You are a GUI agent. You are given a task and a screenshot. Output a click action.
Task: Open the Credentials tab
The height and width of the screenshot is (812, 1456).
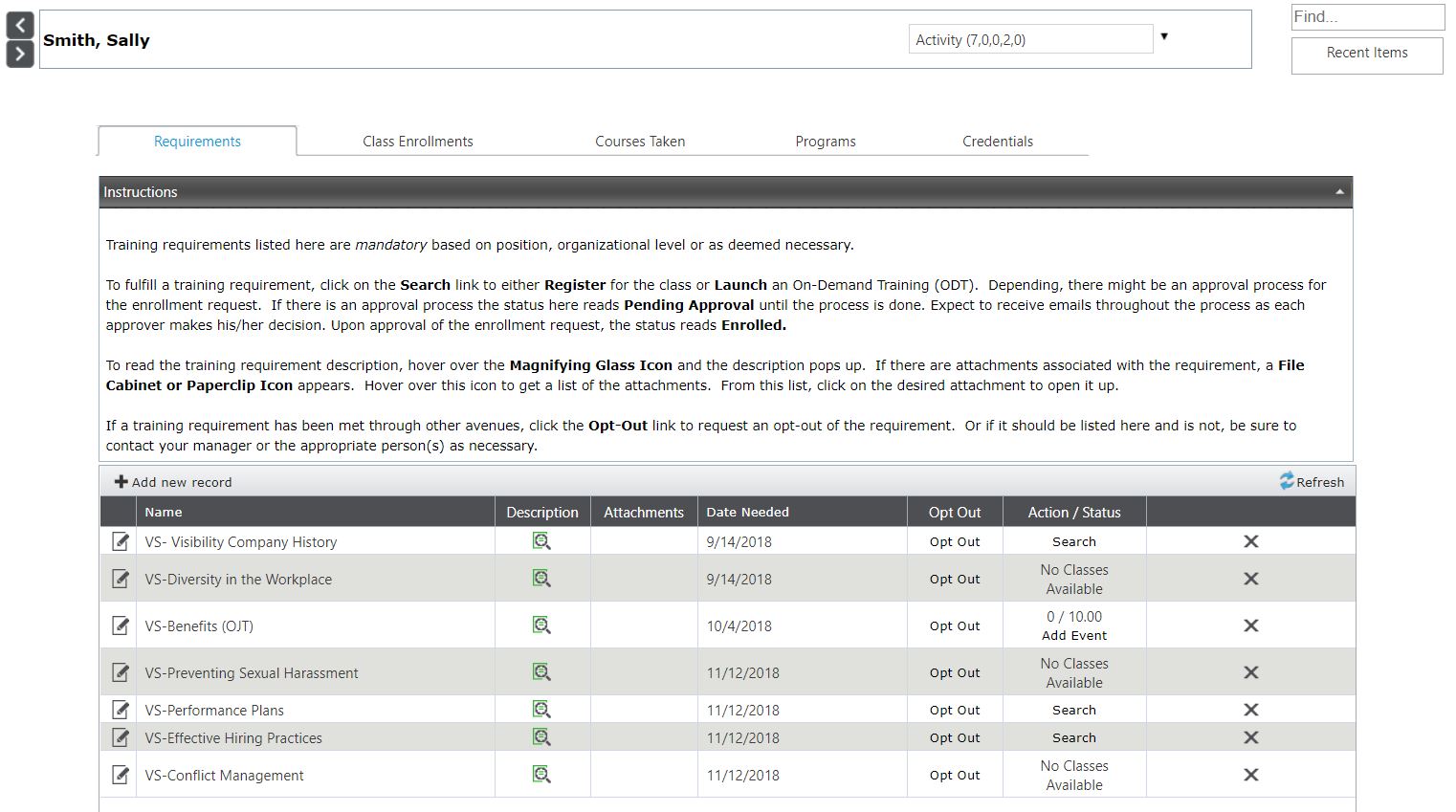(x=997, y=142)
